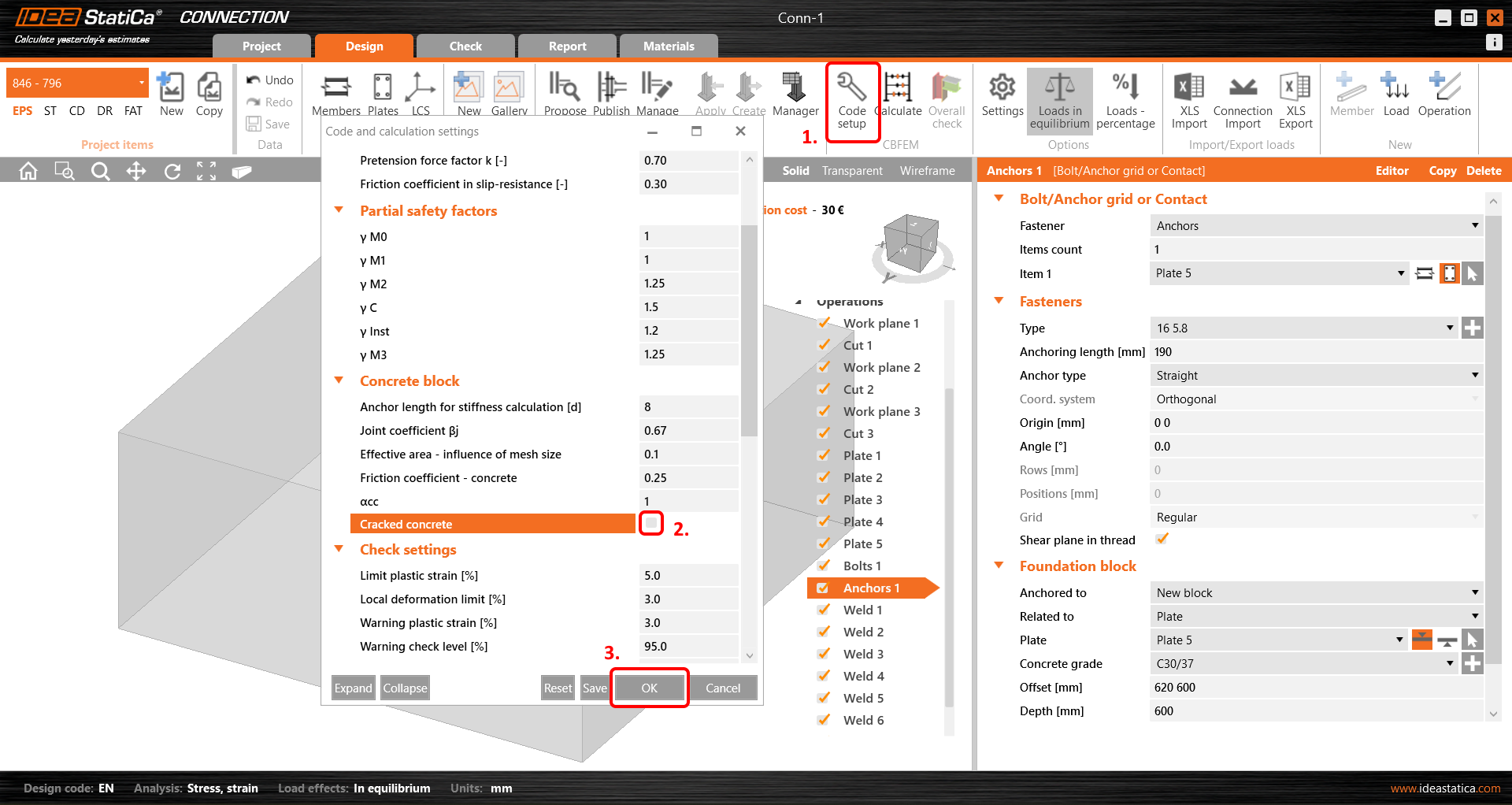Switch to the Project tab
This screenshot has width=1512, height=805.
click(x=261, y=46)
